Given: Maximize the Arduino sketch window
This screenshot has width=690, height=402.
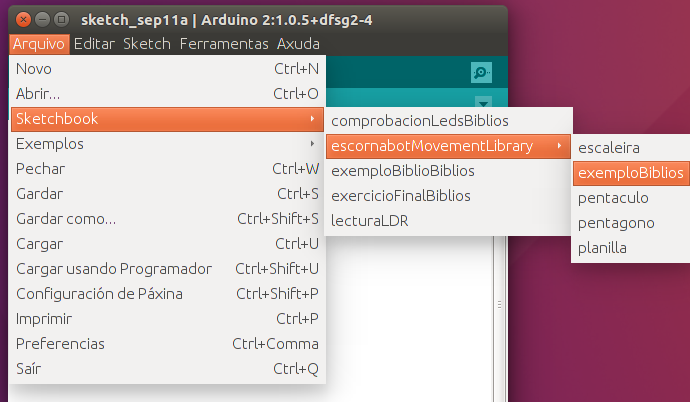Looking at the screenshot, I should point(62,19).
